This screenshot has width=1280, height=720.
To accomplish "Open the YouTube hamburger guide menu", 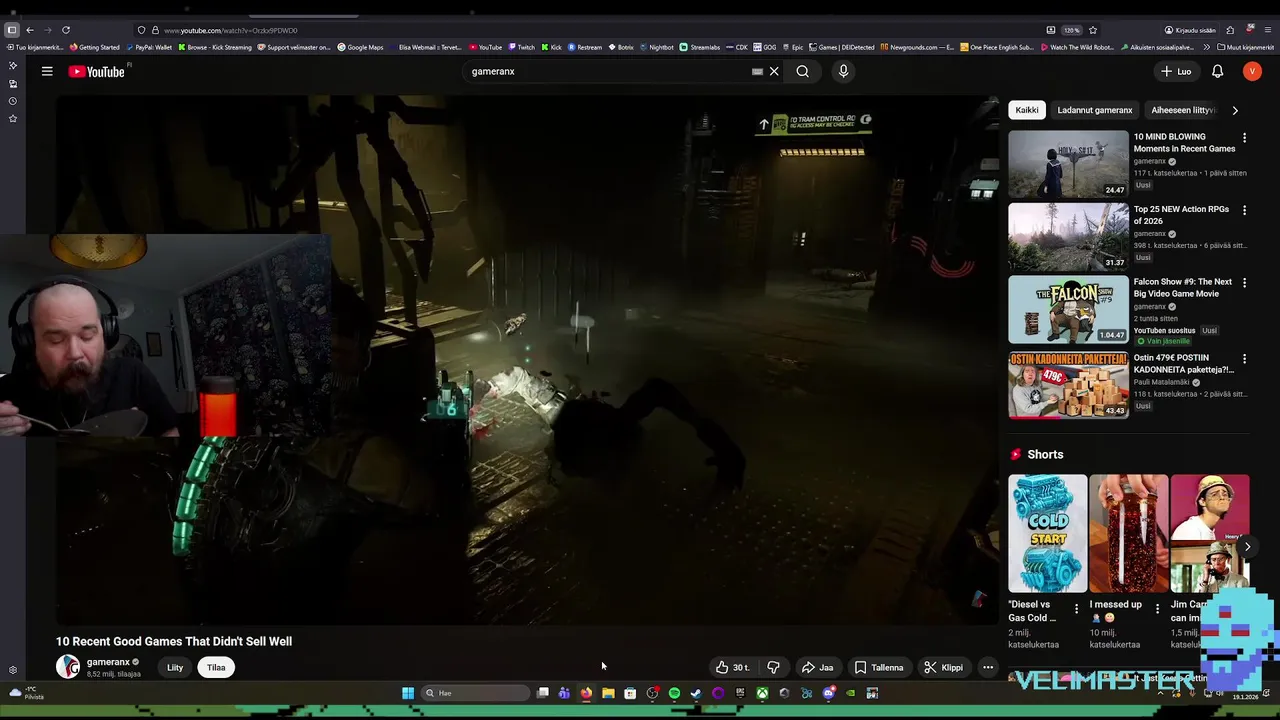I will (47, 71).
